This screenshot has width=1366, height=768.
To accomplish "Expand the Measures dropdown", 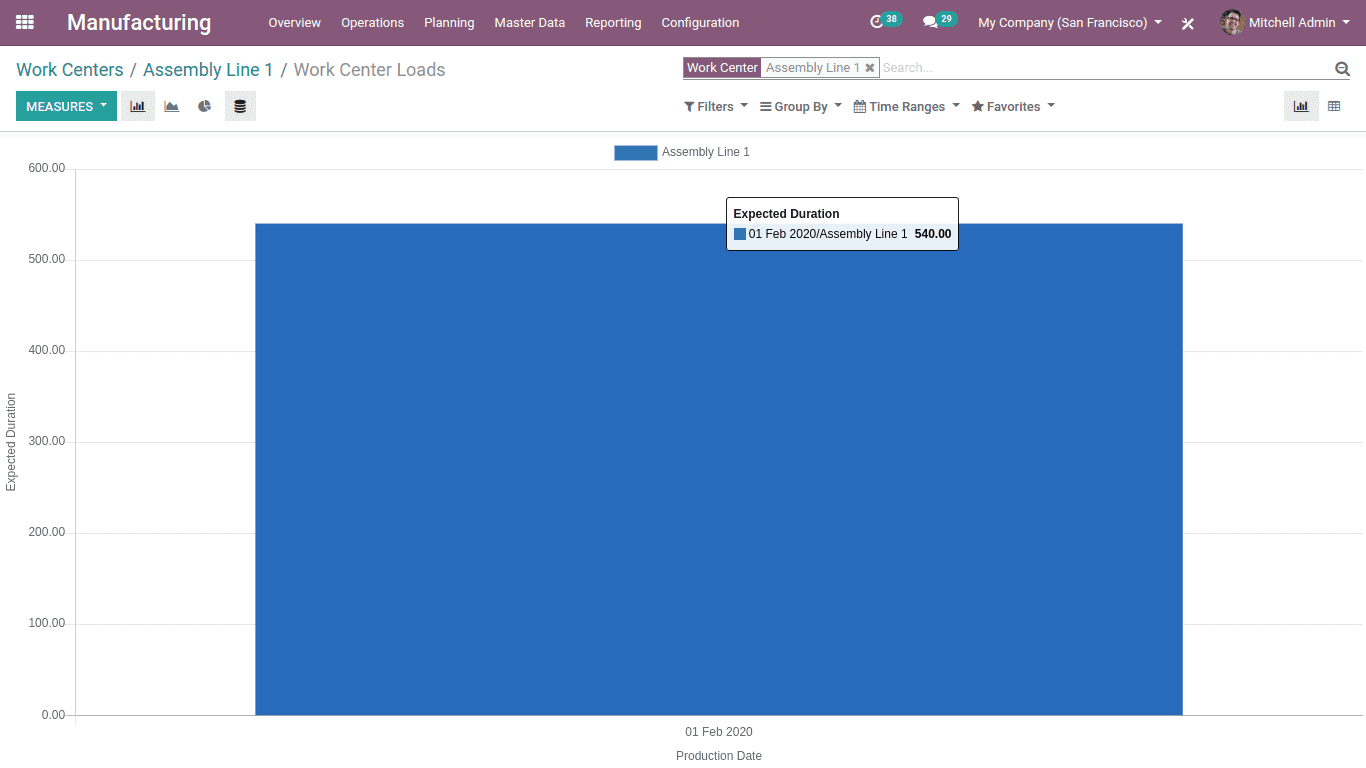I will click(66, 106).
